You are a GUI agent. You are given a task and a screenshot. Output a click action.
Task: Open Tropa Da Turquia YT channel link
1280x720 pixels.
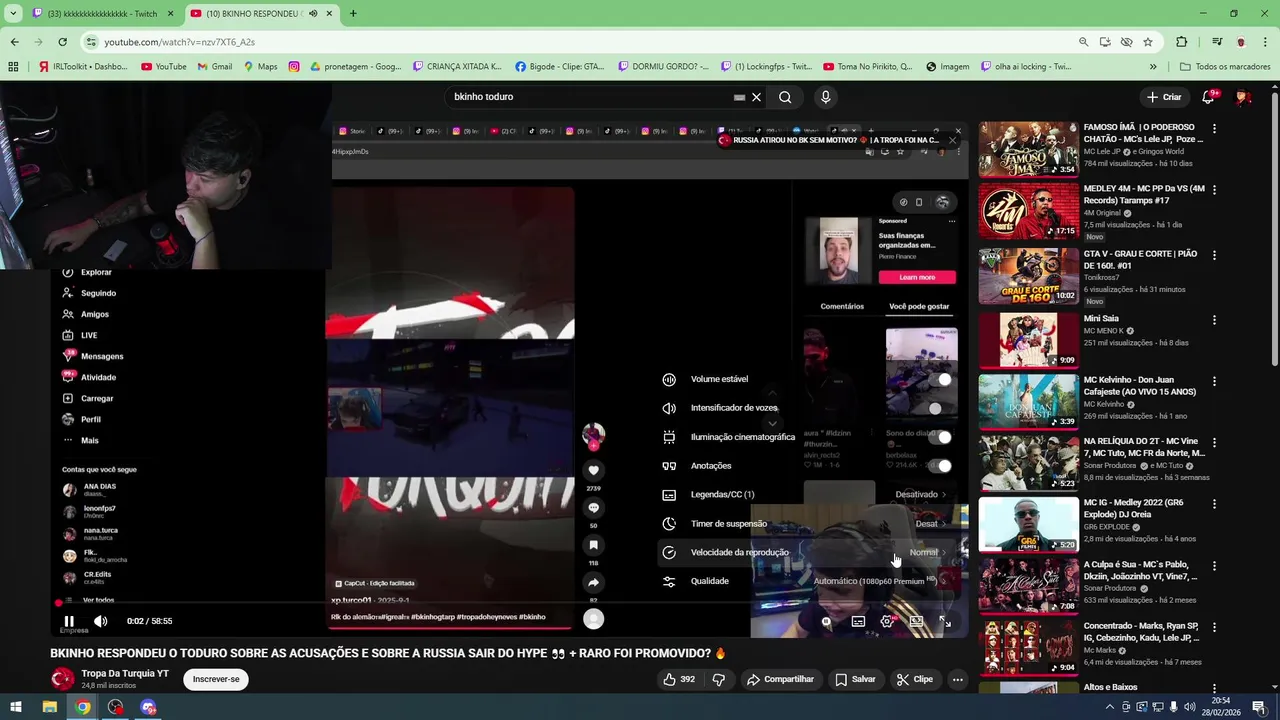pos(125,673)
